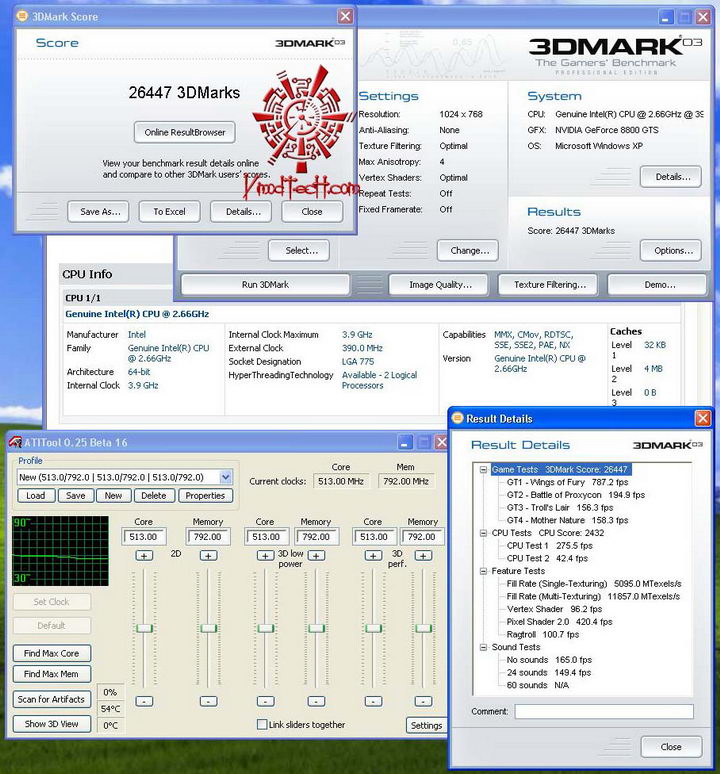This screenshot has height=774, width=720.
Task: Open system Details in 3DMark main window
Action: click(x=671, y=177)
